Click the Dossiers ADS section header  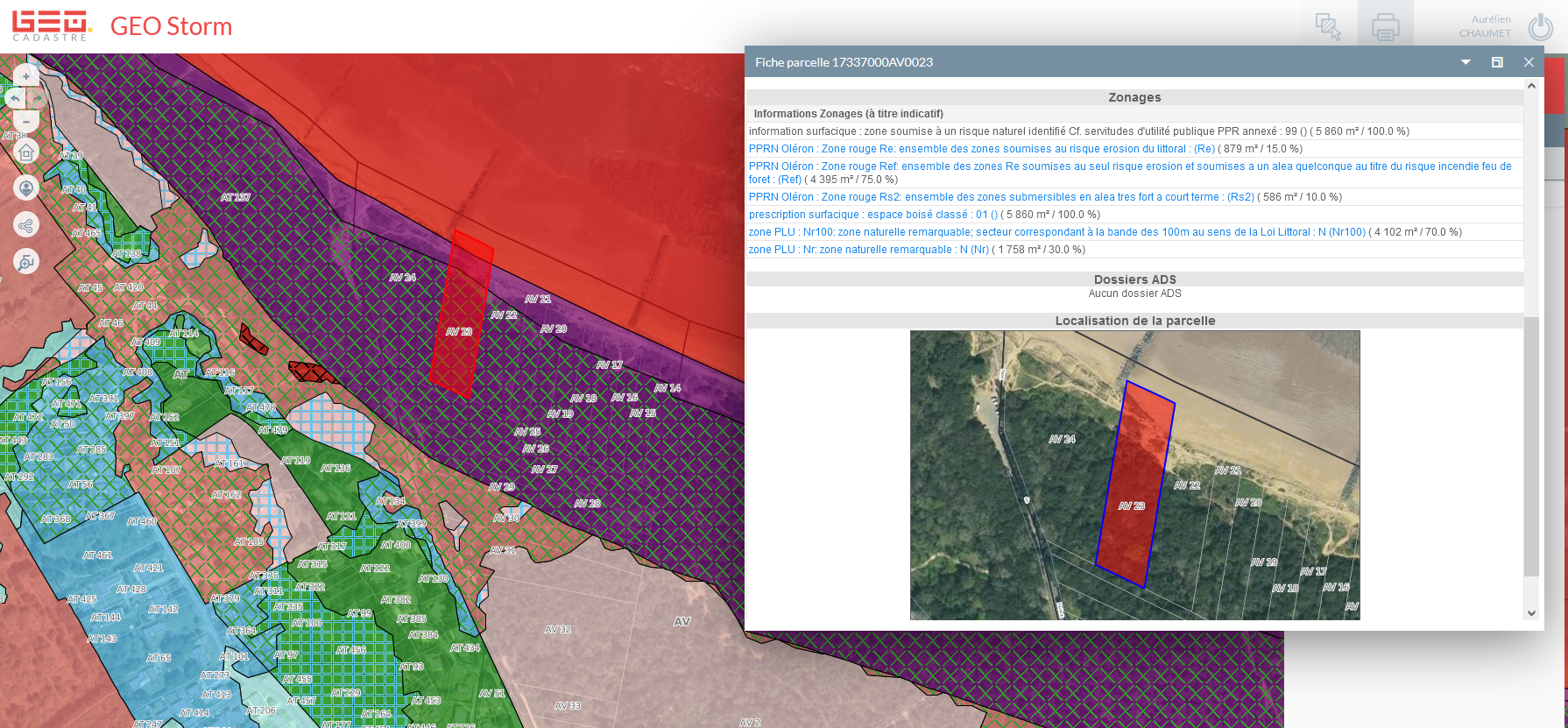[1134, 279]
